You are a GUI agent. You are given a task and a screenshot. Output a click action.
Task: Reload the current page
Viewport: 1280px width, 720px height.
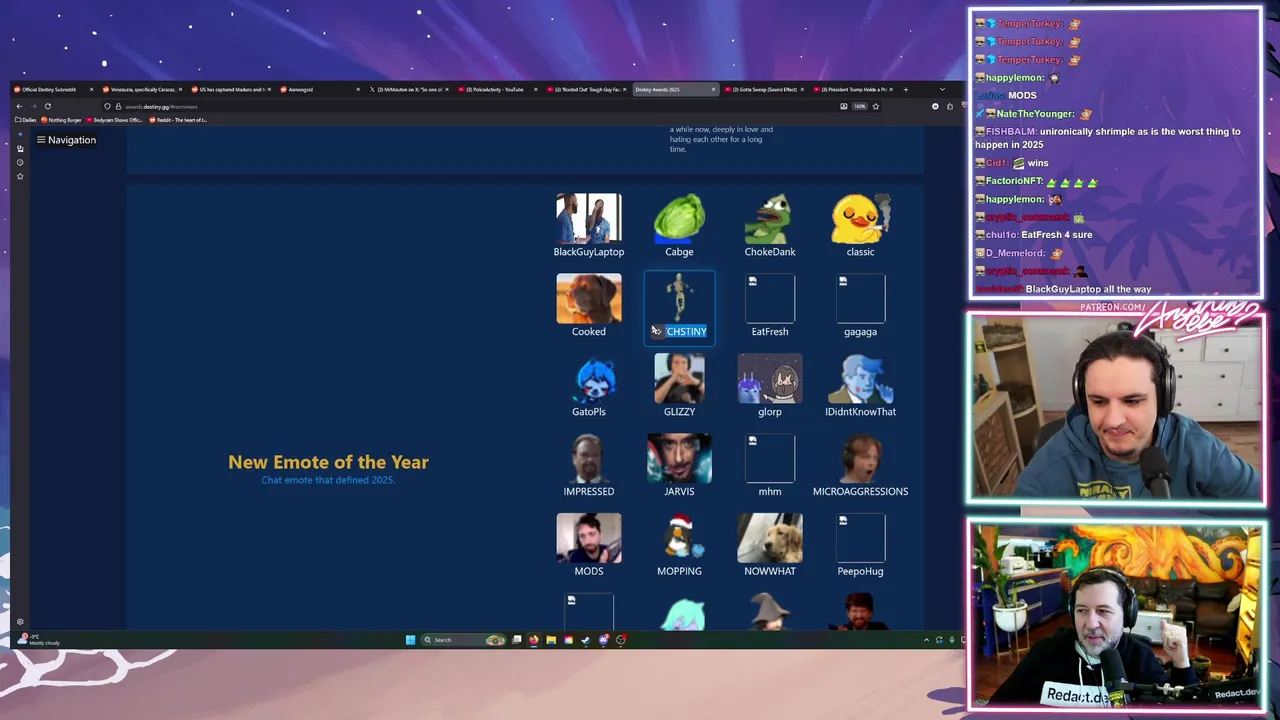[47, 106]
